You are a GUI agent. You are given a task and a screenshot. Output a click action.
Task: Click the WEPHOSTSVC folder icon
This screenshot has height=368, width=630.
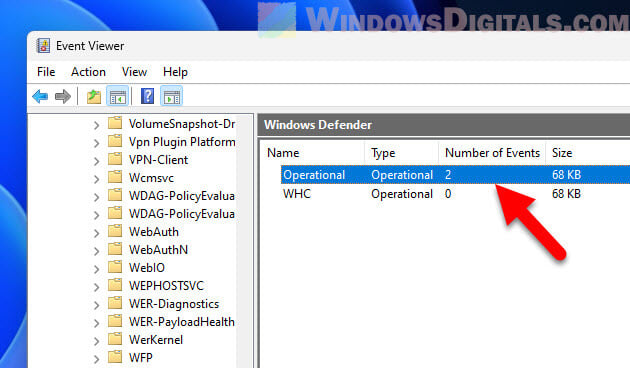(115, 285)
